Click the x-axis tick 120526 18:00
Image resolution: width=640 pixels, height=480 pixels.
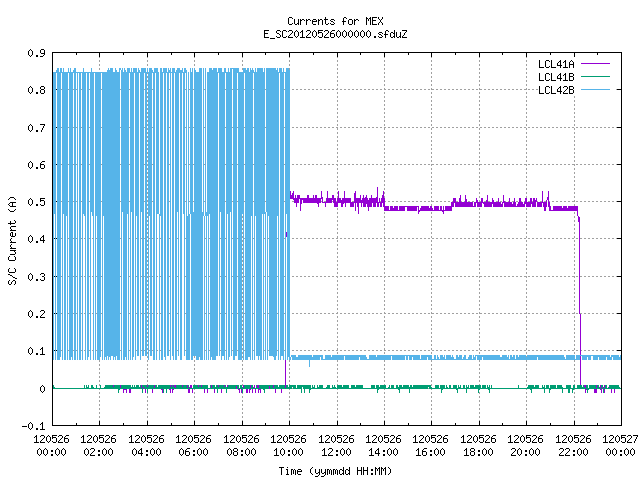[x=478, y=446]
